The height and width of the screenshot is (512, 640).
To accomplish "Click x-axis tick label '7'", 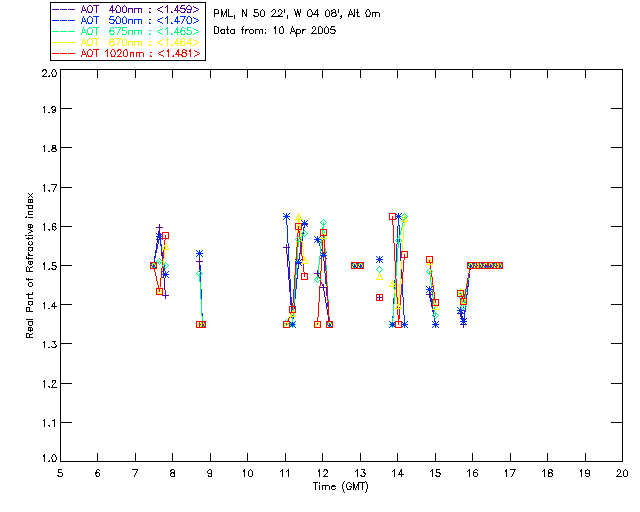I will 135,473.
